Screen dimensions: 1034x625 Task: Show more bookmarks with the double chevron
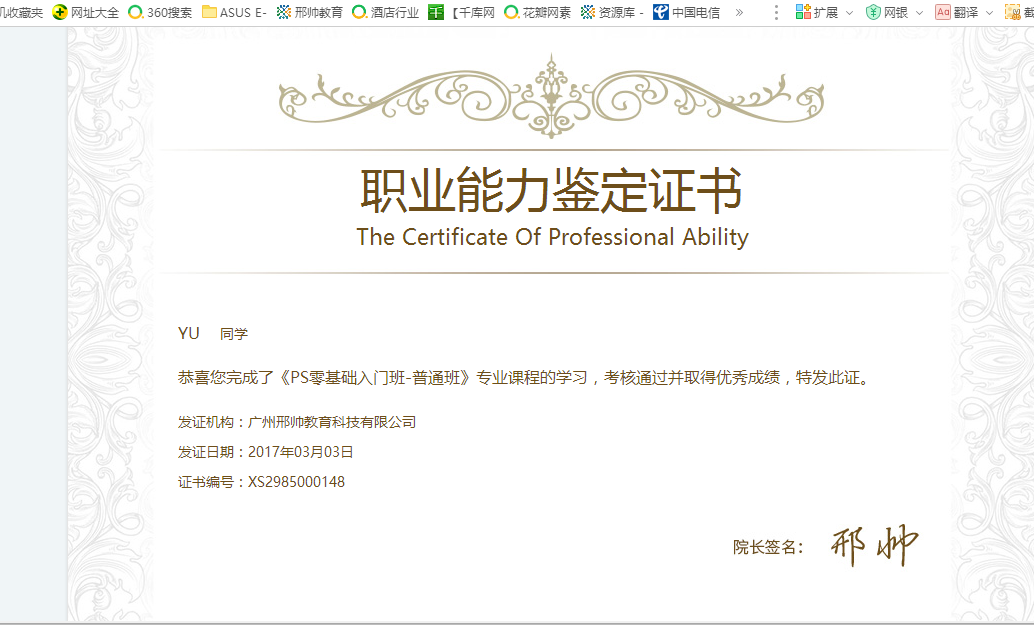[x=739, y=13]
